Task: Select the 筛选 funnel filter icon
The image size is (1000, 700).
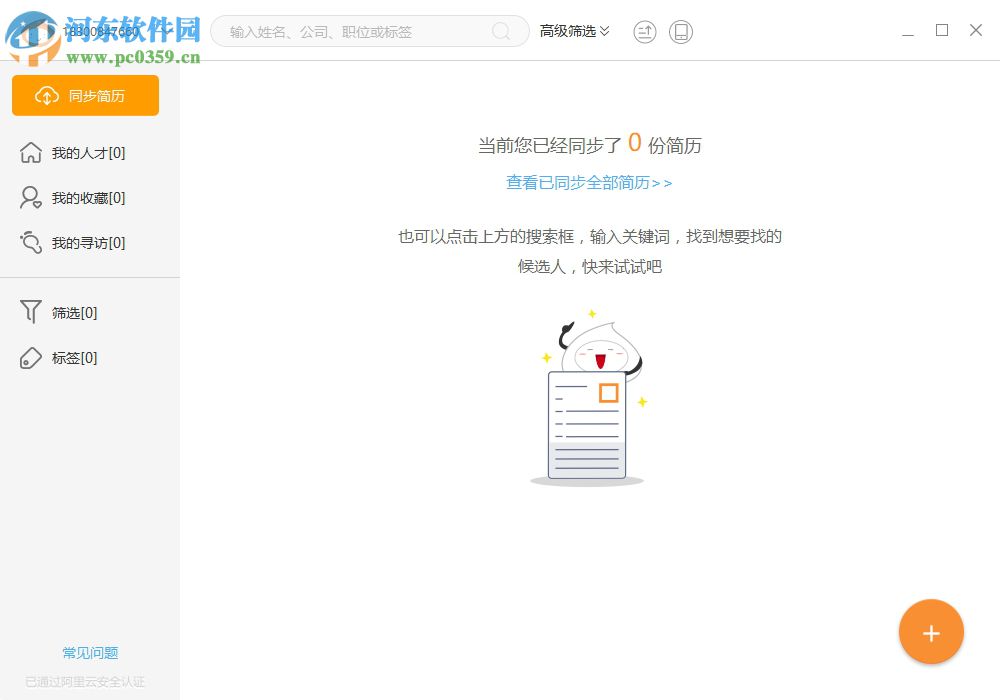Action: [29, 312]
